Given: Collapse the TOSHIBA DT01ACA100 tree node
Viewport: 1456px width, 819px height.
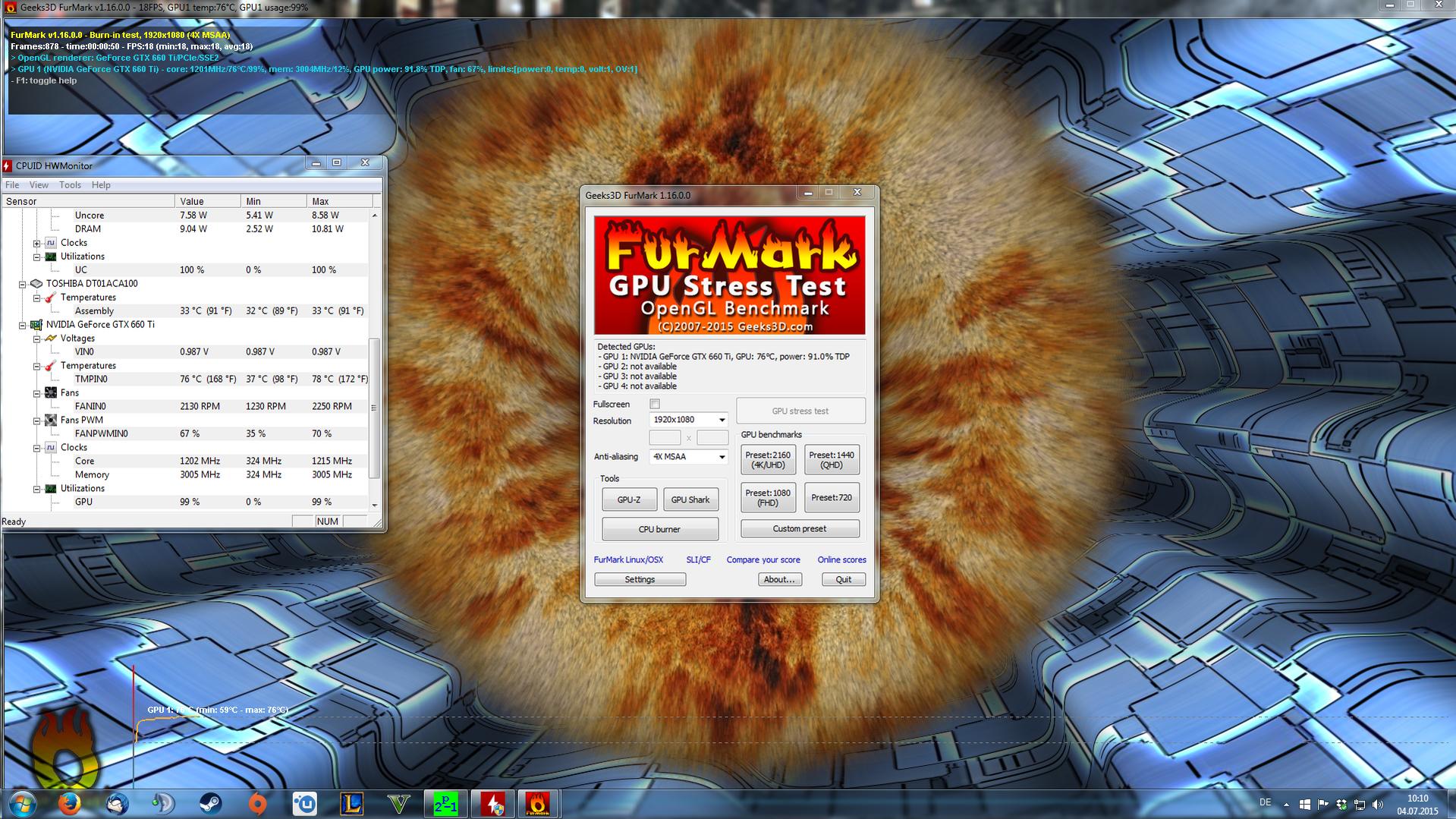Looking at the screenshot, I should 22,284.
